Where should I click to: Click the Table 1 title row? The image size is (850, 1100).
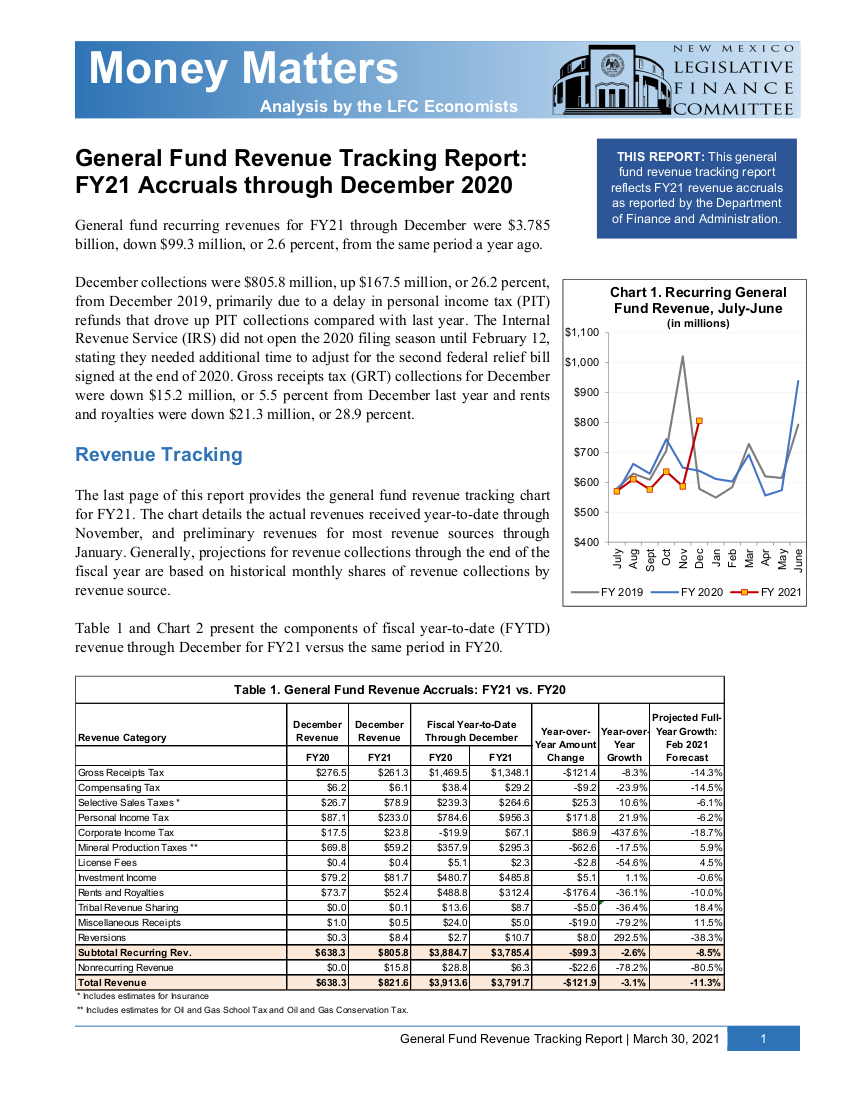[399, 690]
